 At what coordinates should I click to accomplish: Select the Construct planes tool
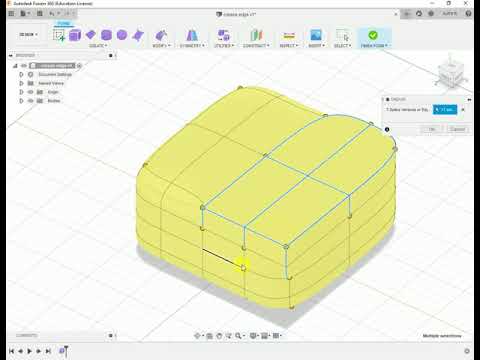tap(256, 35)
